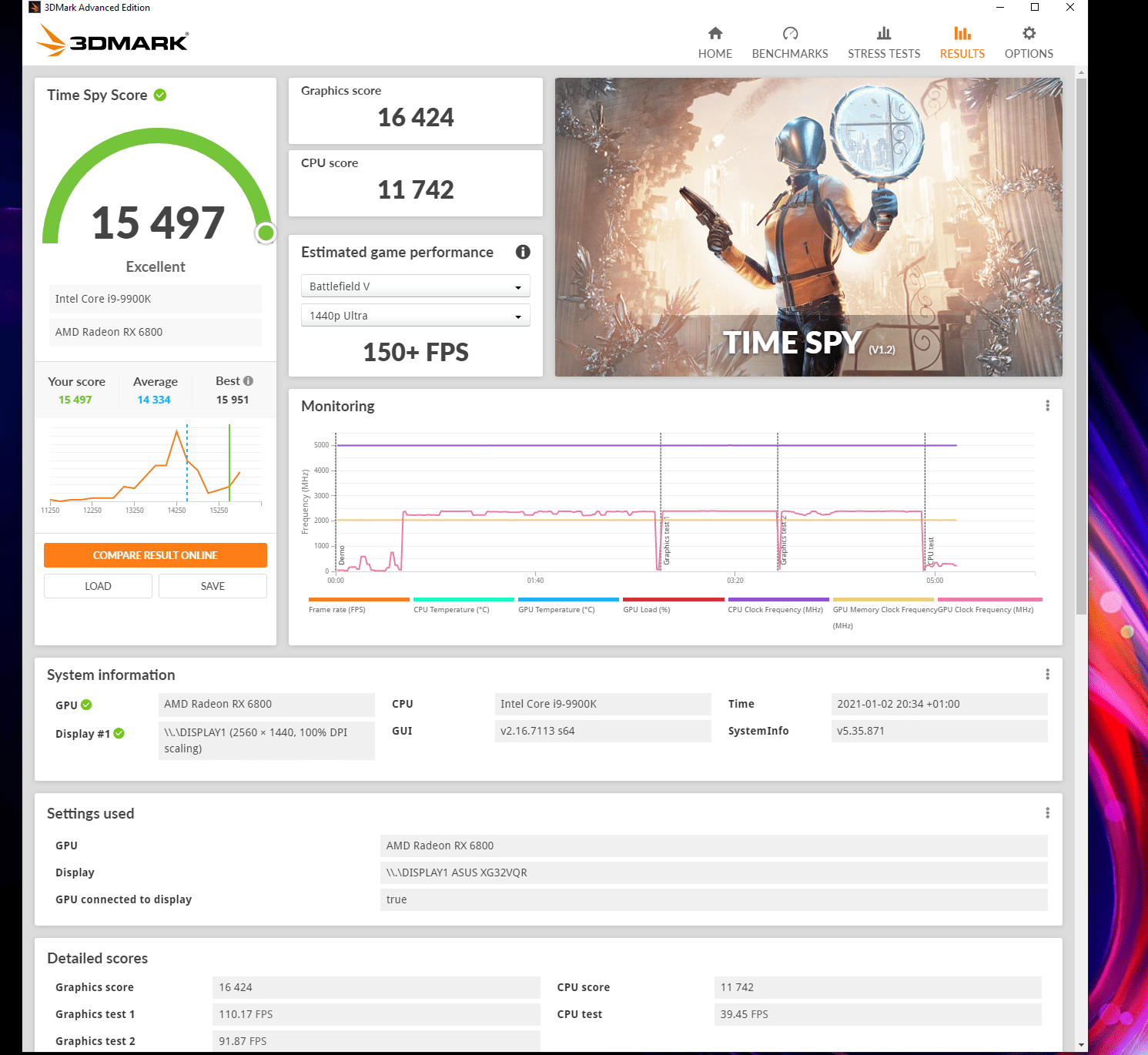Screen dimensions: 1148x1055
Task: Toggle the Frame rate (FPS) legend
Action: click(358, 605)
